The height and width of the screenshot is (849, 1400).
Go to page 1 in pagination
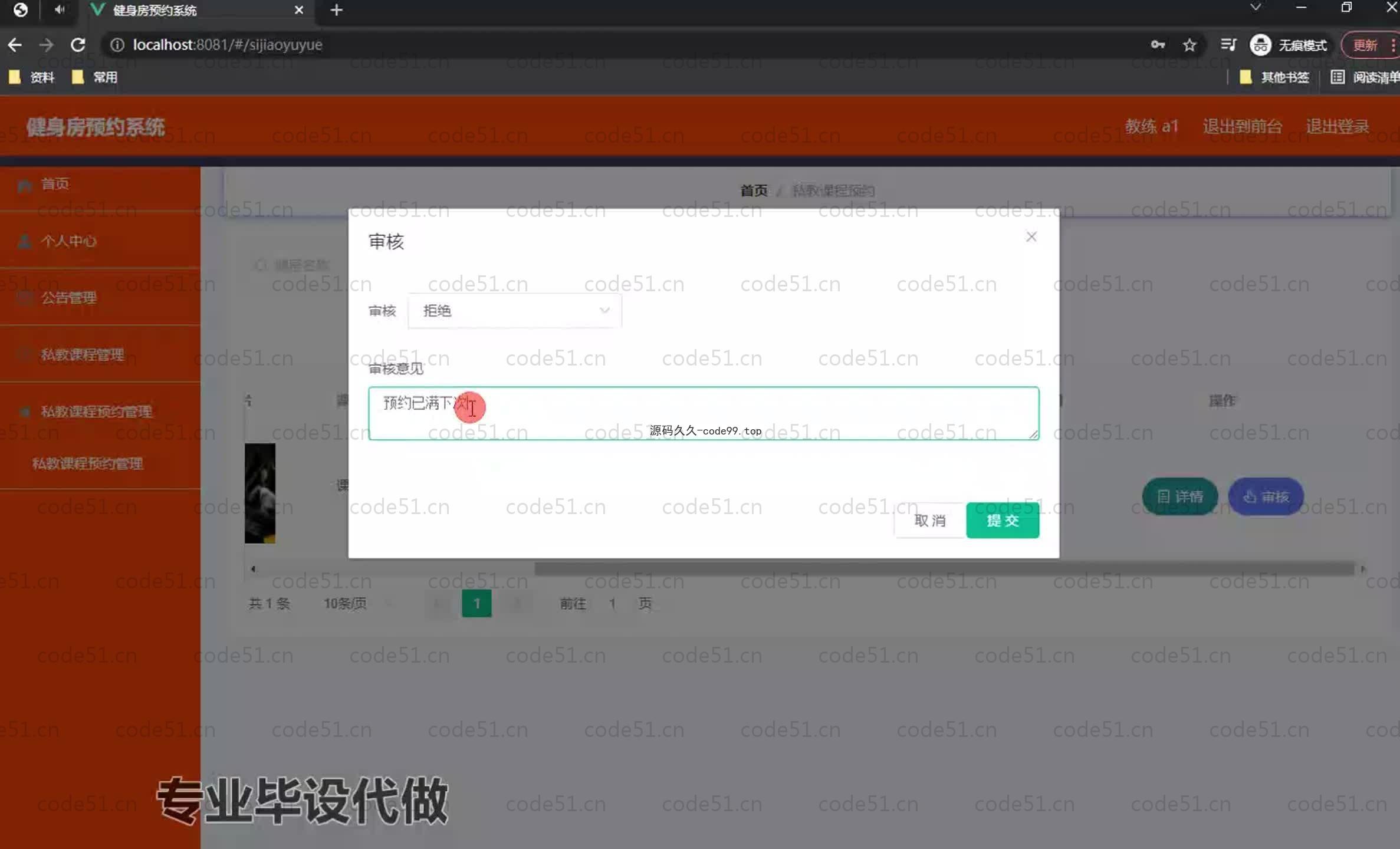[x=476, y=603]
